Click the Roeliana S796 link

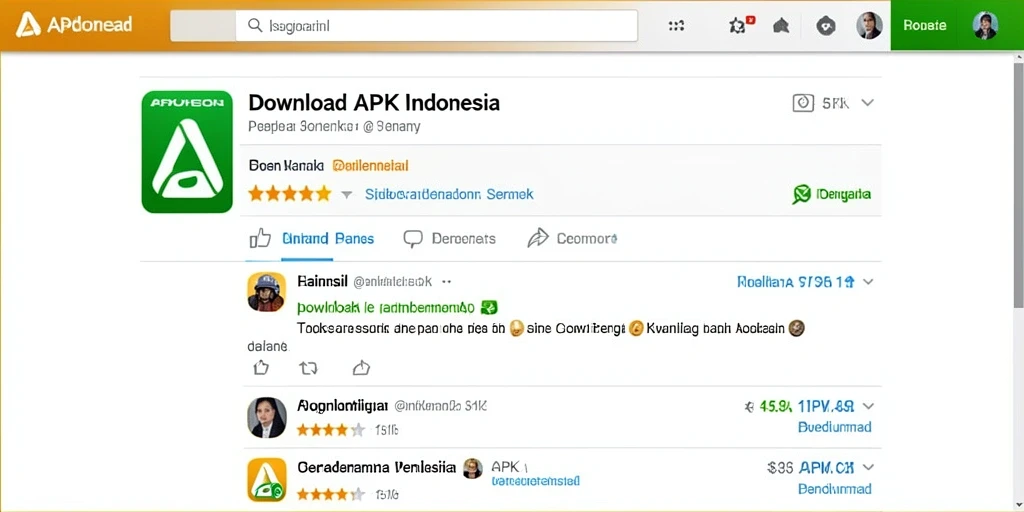coord(795,282)
